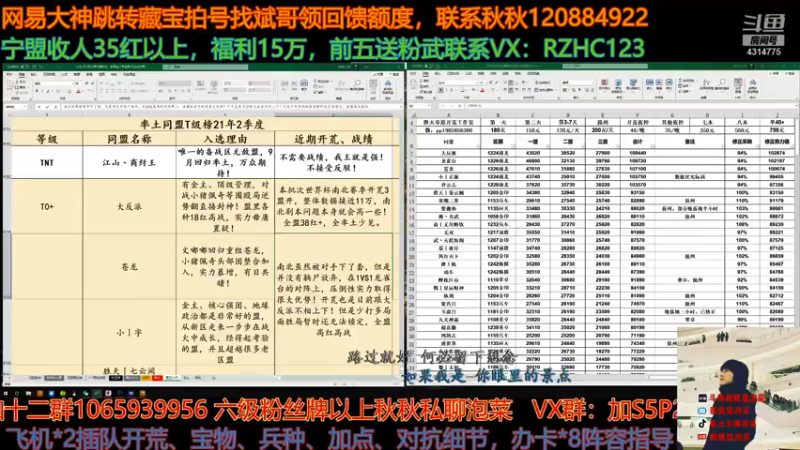Screen dimensions: 800x450
Task: Toggle underline in left Excel window
Action: point(49,91)
